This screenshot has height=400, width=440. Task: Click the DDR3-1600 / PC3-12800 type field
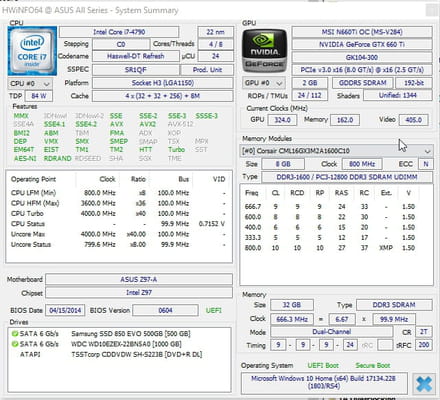tap(347, 177)
